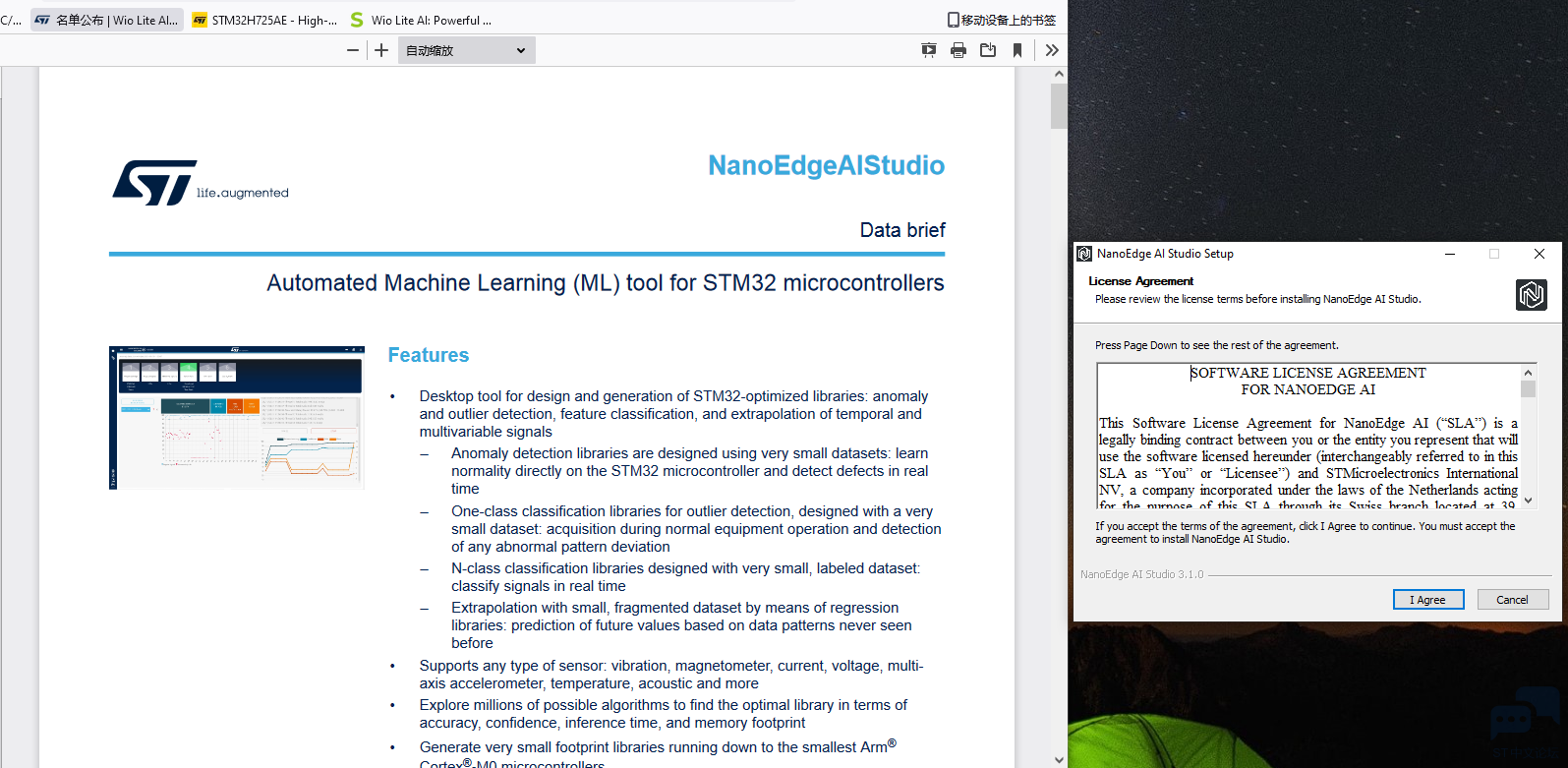Click inside the license agreement text box
The image size is (1568, 768).
(1308, 436)
